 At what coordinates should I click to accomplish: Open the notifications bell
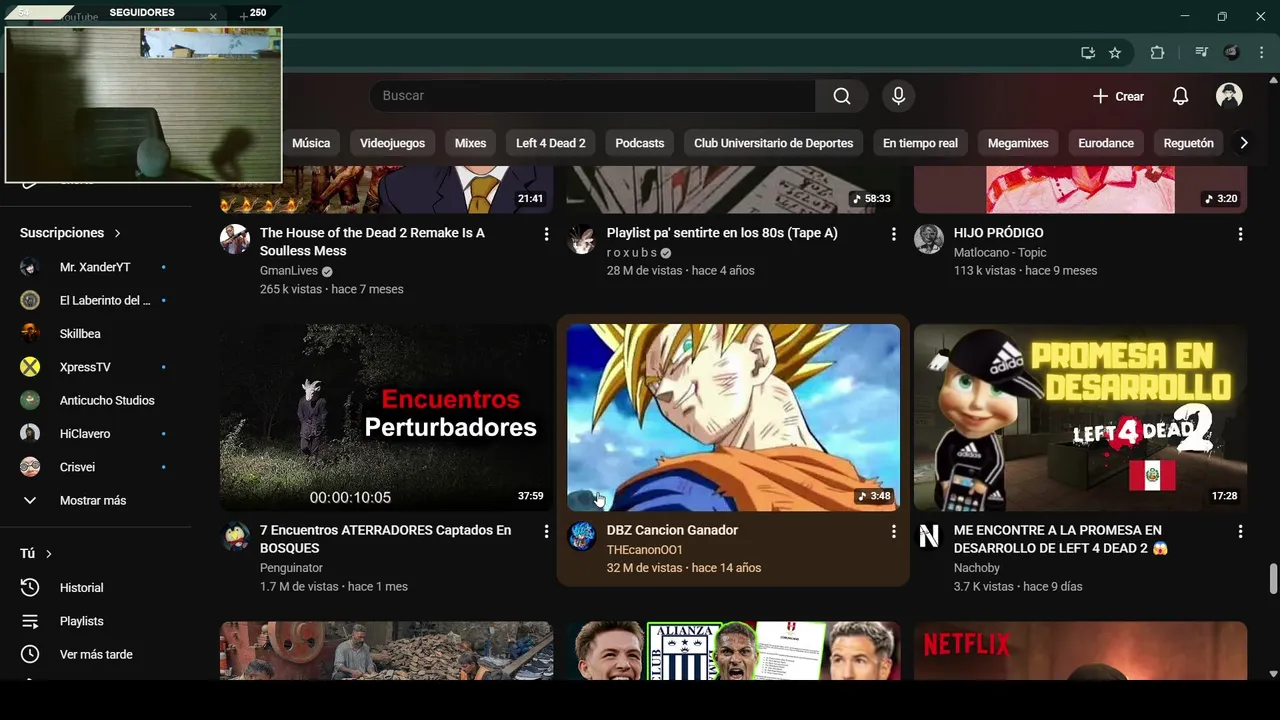(1180, 96)
